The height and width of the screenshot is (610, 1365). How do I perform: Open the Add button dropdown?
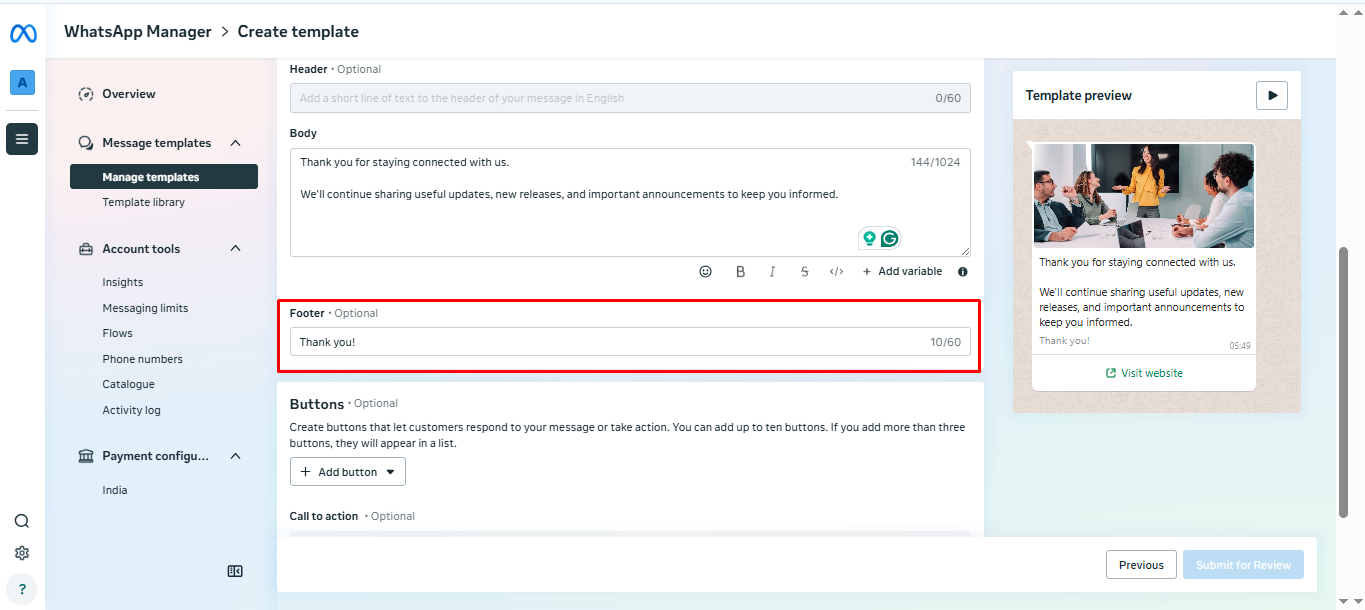point(348,472)
